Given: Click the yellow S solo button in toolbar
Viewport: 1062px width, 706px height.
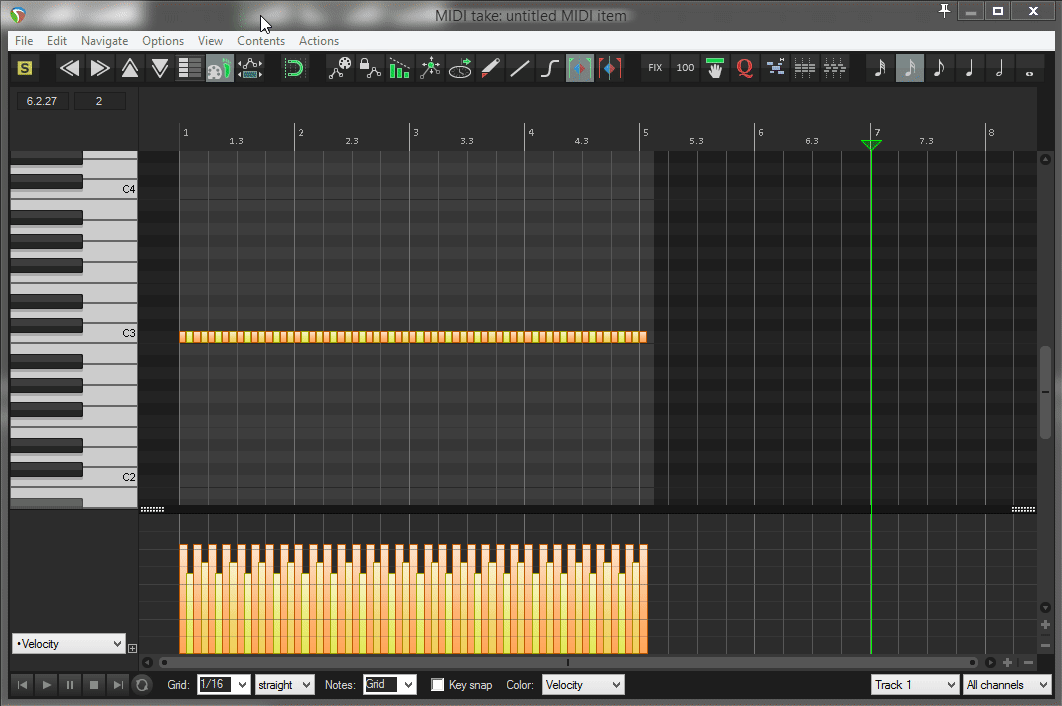Looking at the screenshot, I should pos(25,68).
